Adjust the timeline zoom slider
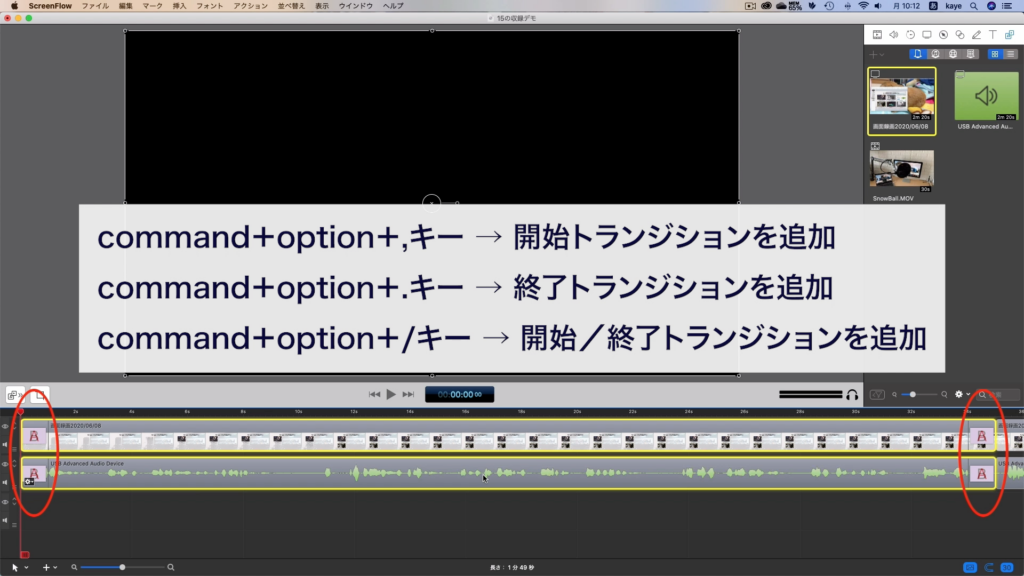The image size is (1024, 576). [122, 567]
